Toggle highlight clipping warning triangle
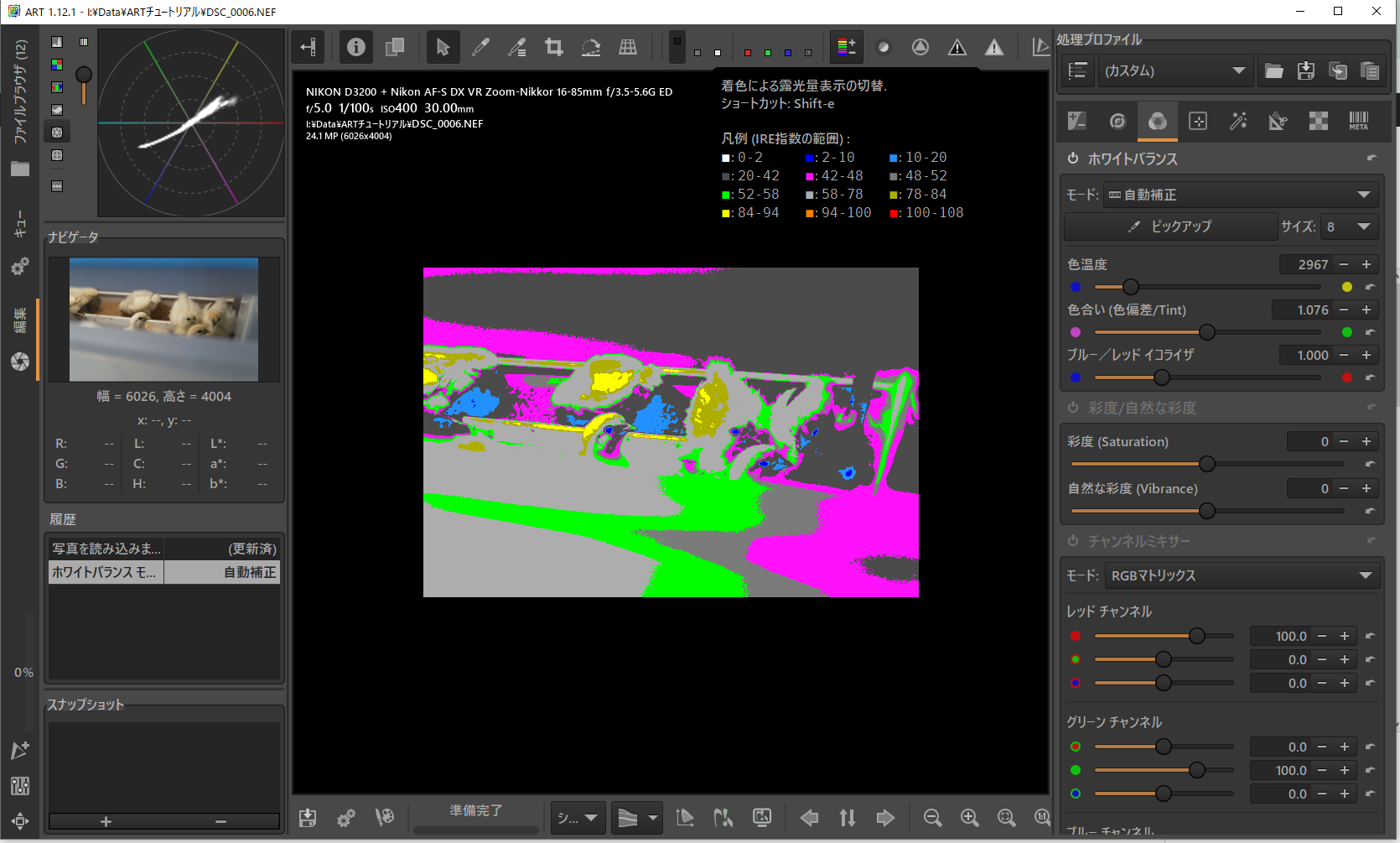This screenshot has height=843, width=1400. (x=994, y=47)
